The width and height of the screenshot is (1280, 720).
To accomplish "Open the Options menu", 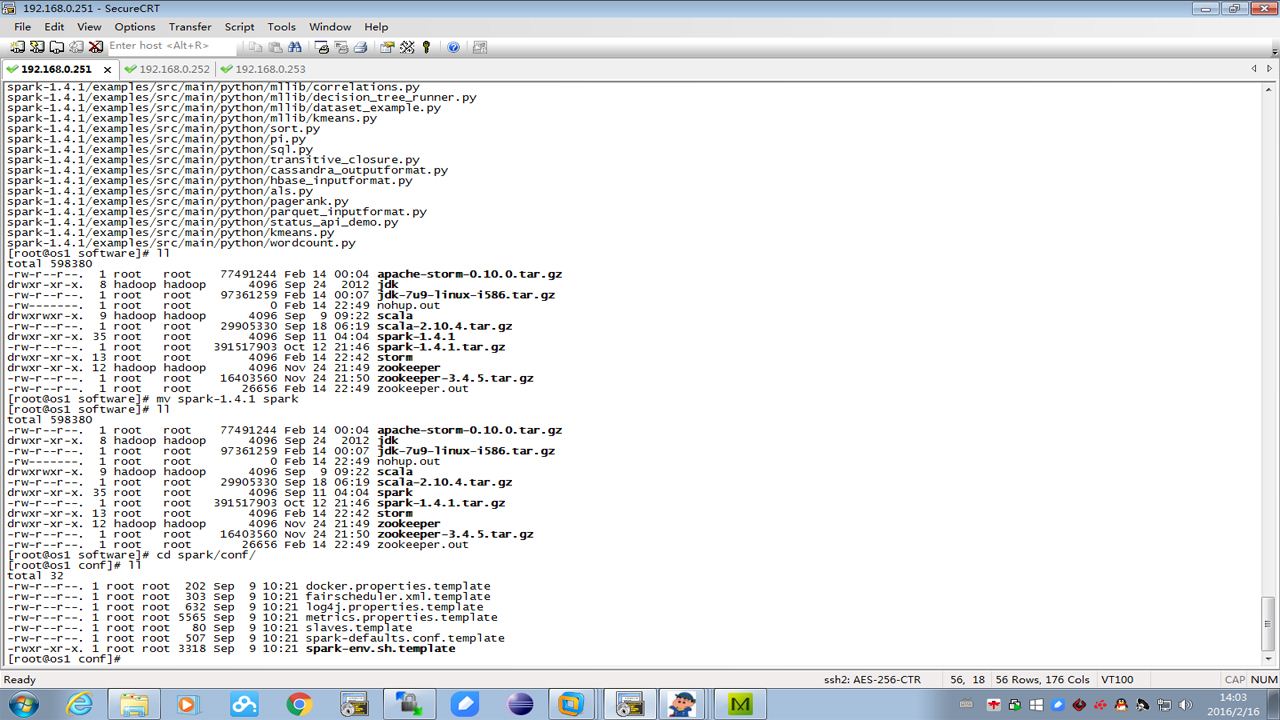I will (135, 27).
